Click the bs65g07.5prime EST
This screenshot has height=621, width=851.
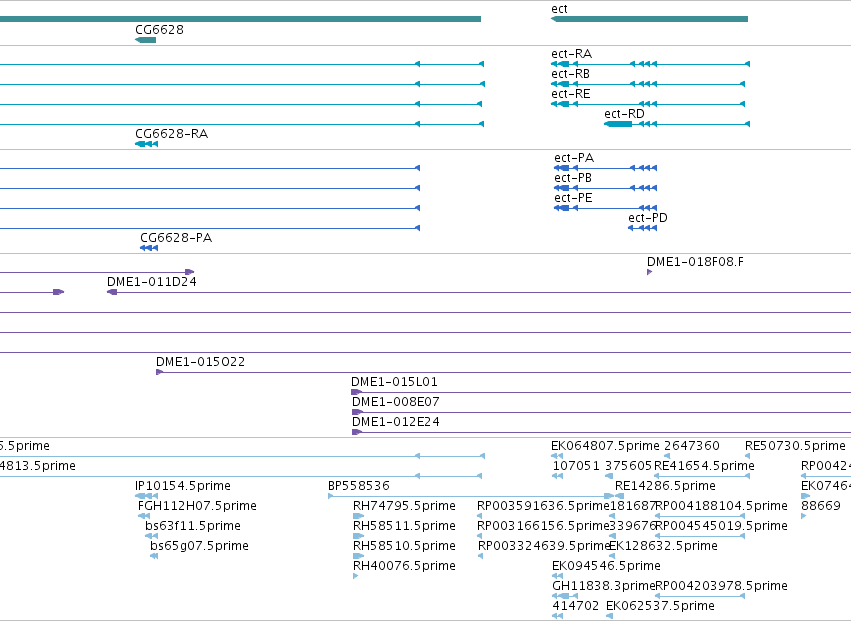(x=154, y=556)
